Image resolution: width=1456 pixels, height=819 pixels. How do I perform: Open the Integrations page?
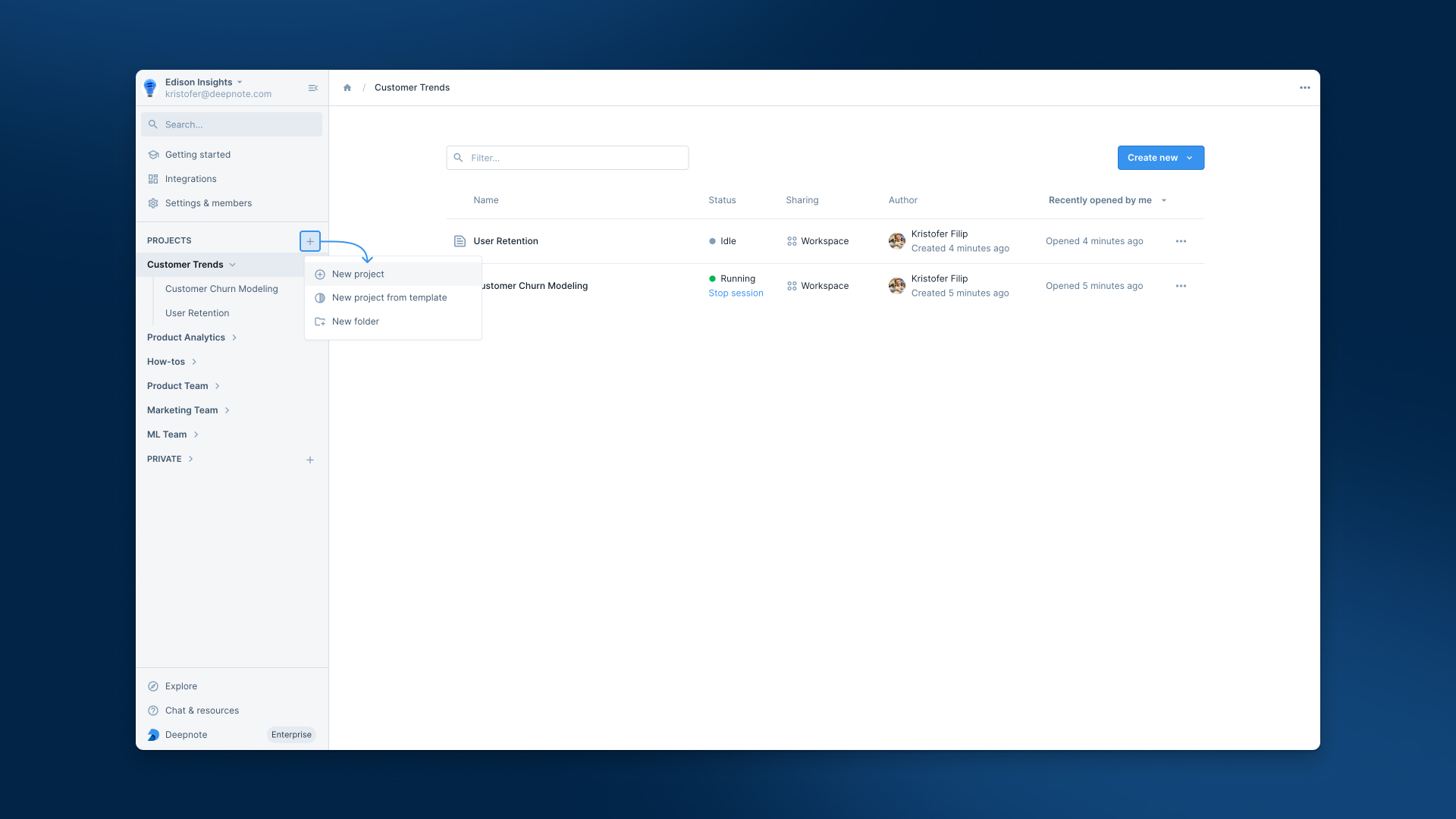[x=190, y=179]
